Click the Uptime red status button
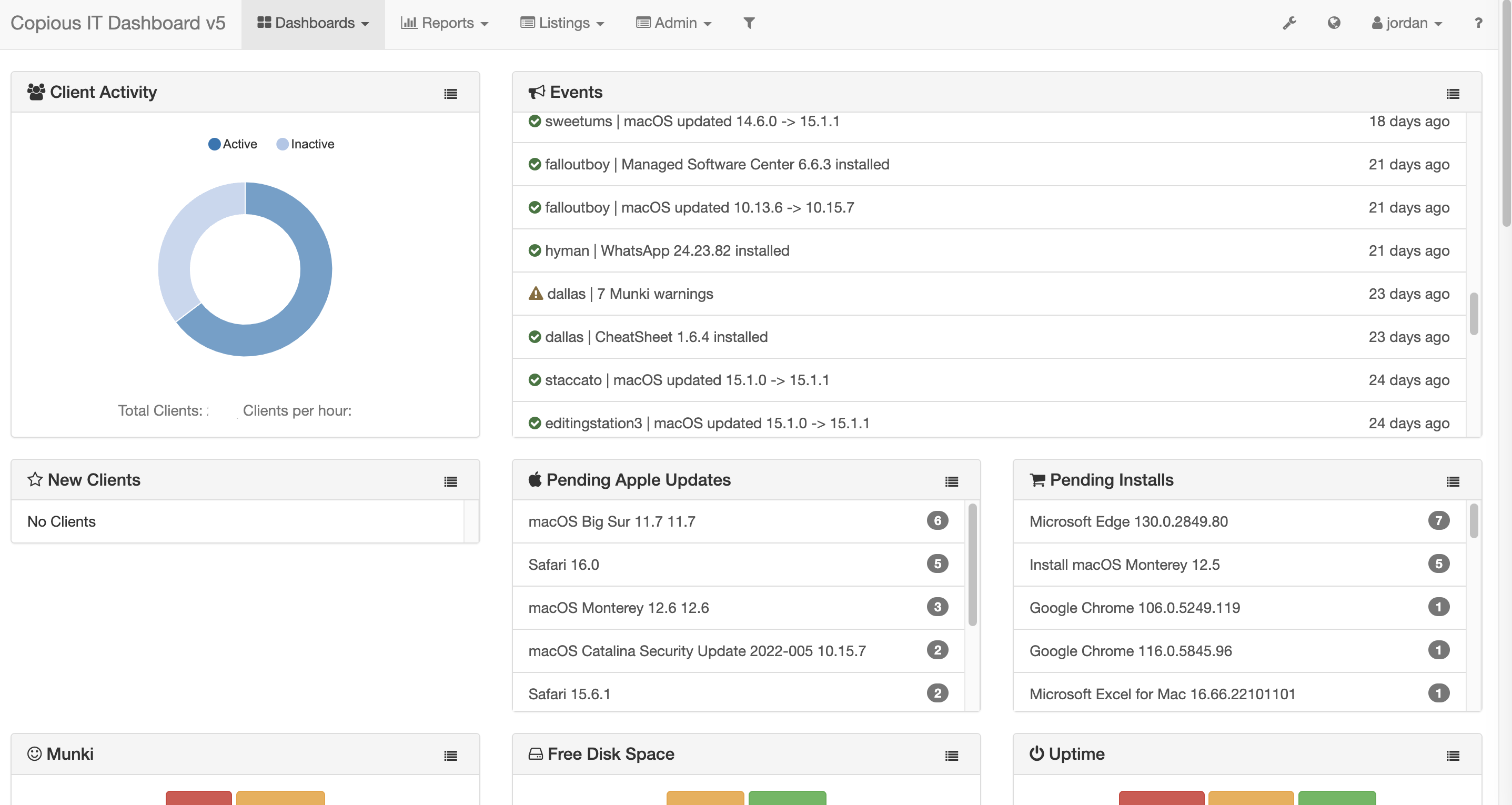 [x=1162, y=798]
